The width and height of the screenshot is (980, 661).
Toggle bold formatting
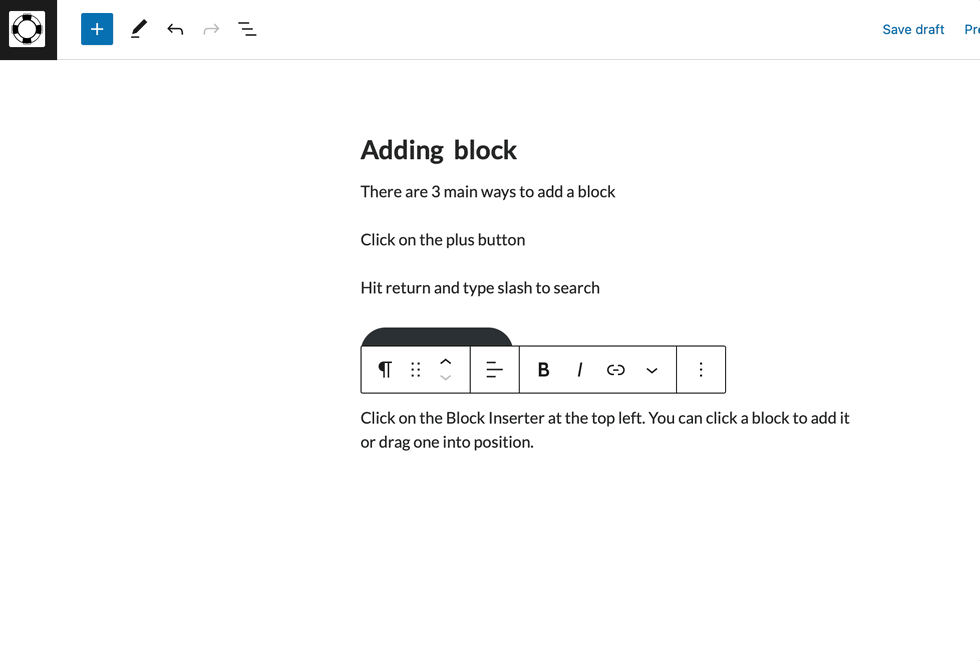(x=543, y=369)
